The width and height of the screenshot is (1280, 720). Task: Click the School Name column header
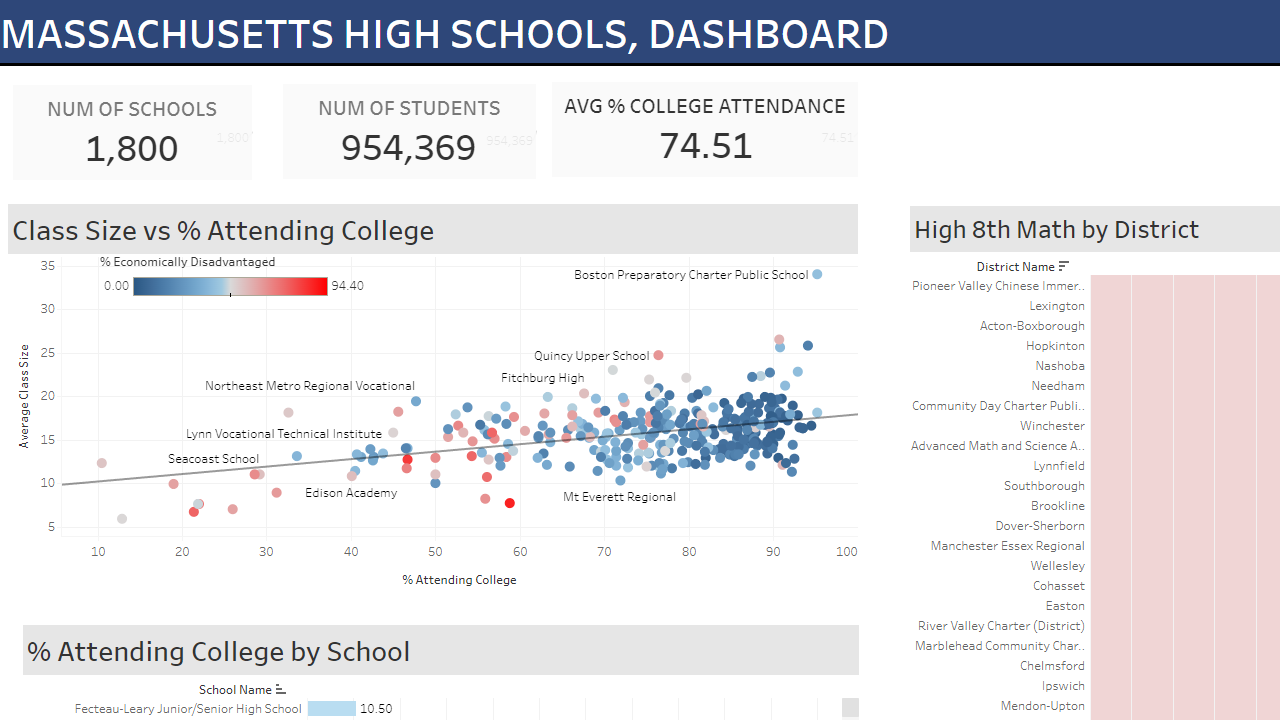[235, 690]
